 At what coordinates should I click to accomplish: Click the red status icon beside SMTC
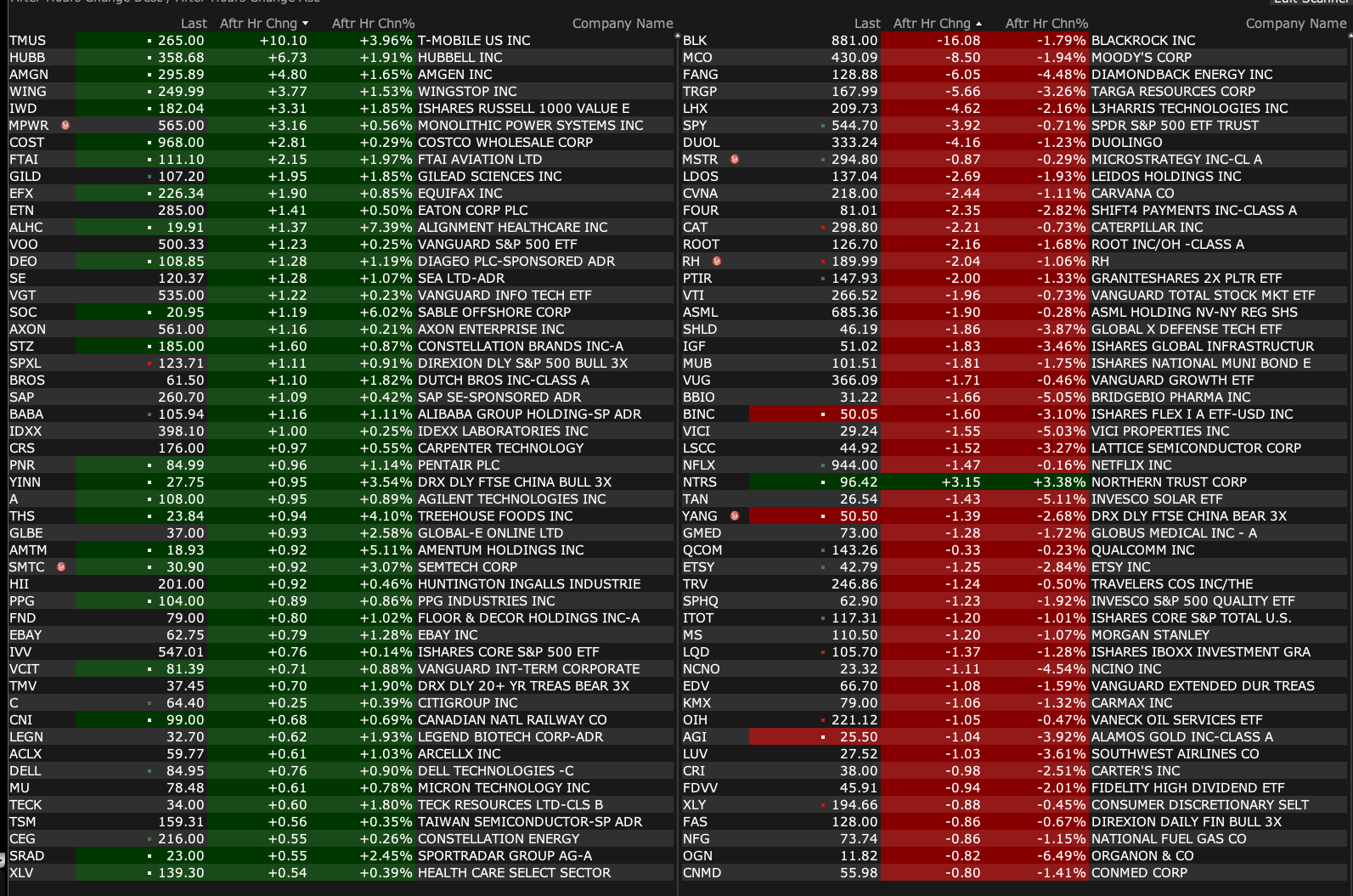click(61, 567)
